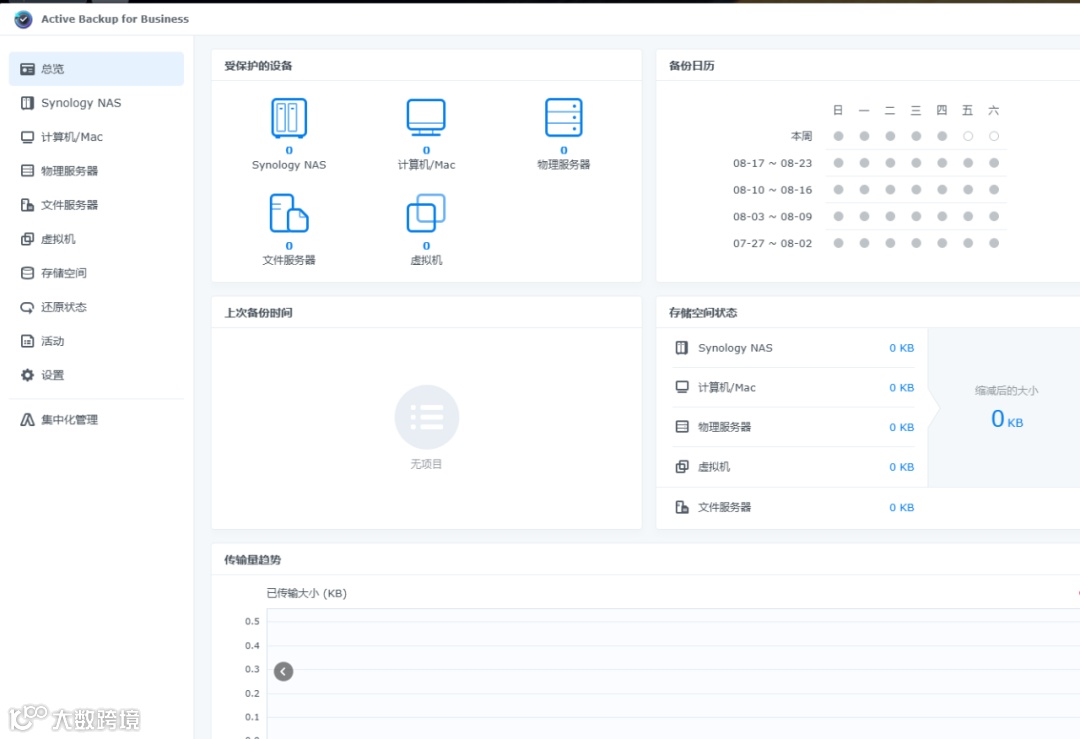Image resolution: width=1080 pixels, height=739 pixels.
Task: Click the 设置 gear icon
Action: 28,375
